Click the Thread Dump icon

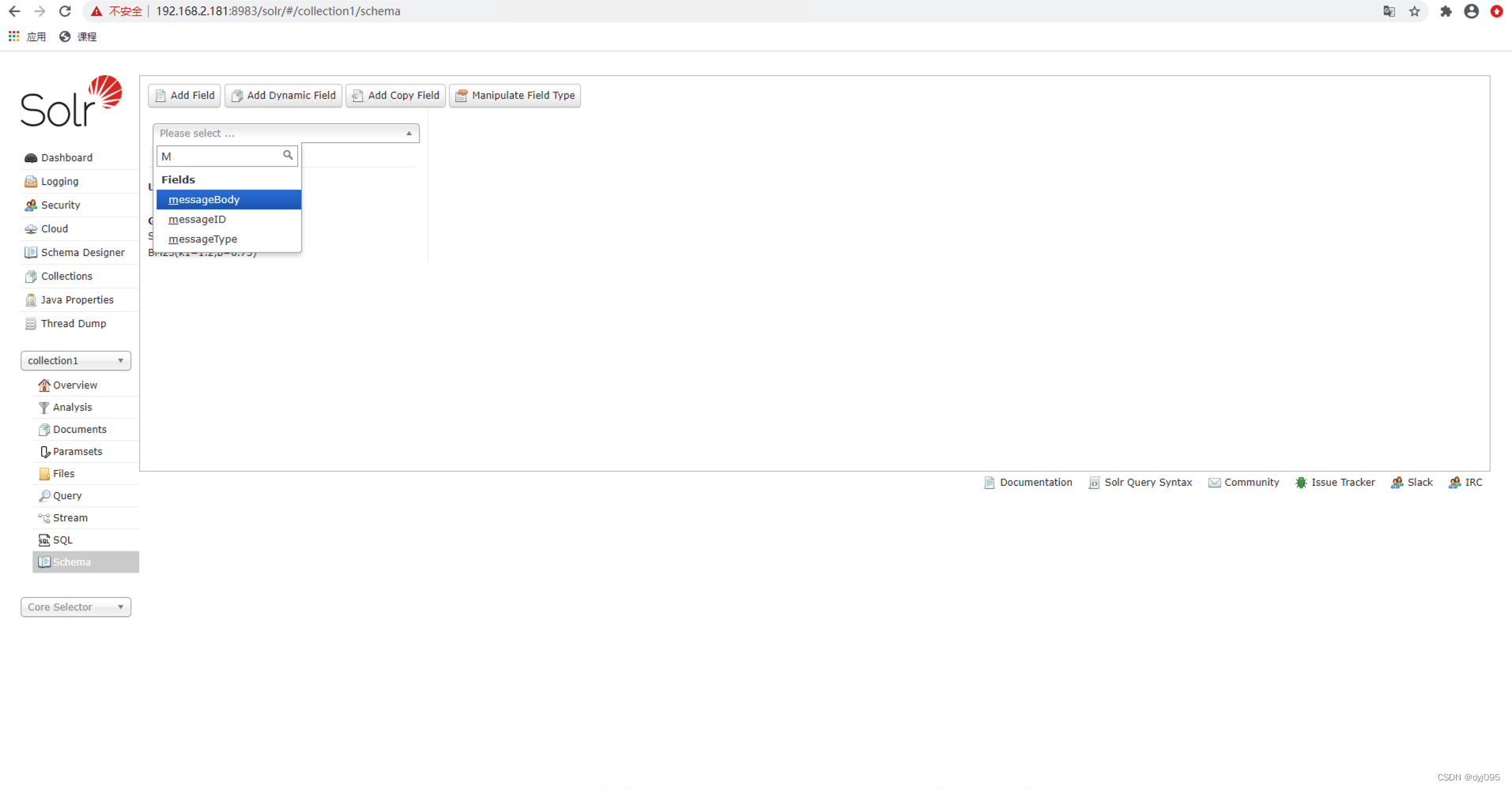31,324
